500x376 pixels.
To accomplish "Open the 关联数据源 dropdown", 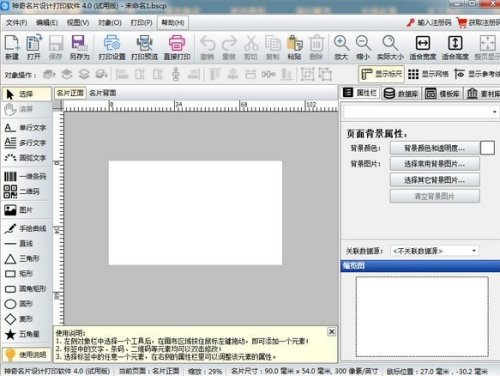I will click(435, 251).
